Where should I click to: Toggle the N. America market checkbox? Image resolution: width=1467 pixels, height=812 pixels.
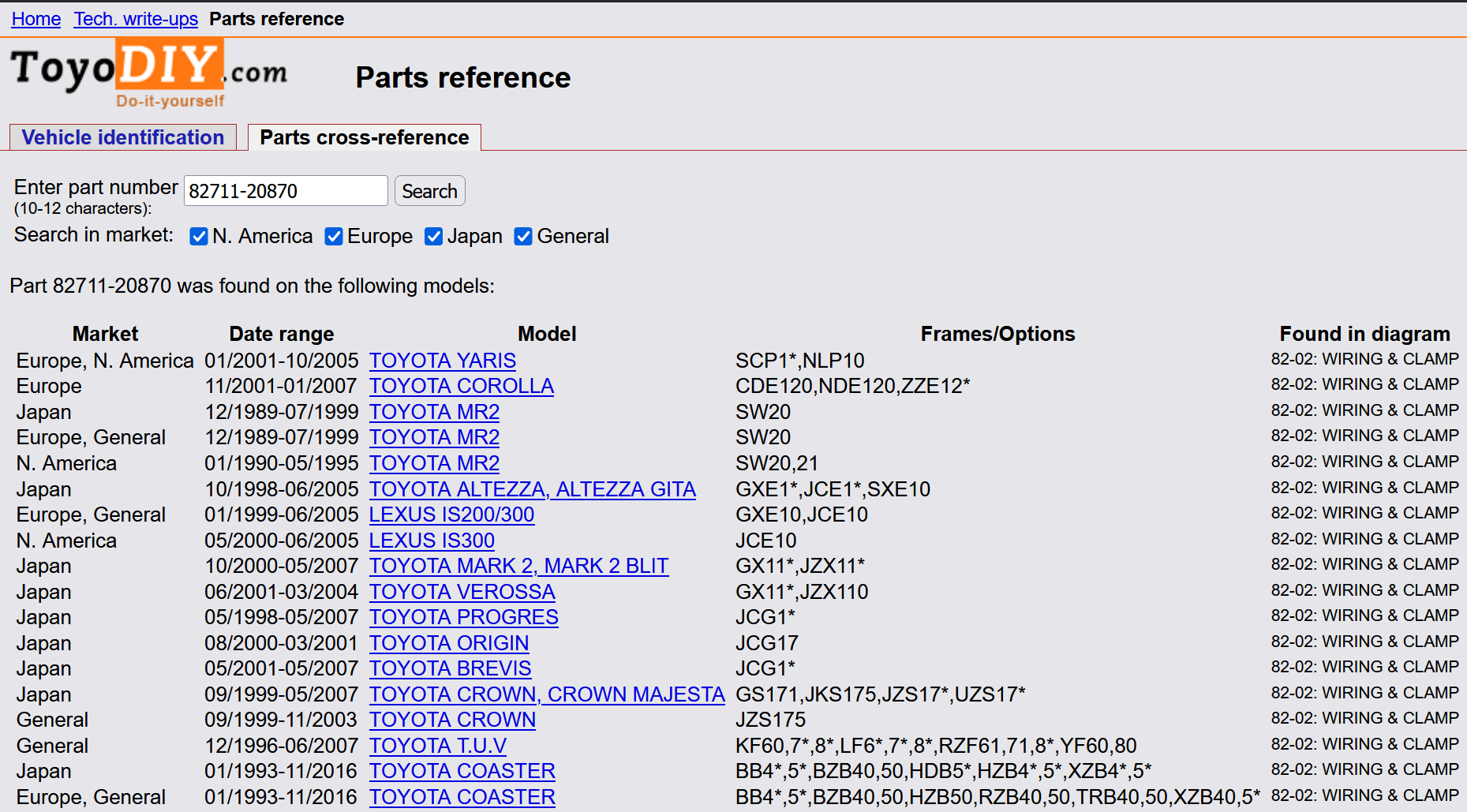(199, 237)
